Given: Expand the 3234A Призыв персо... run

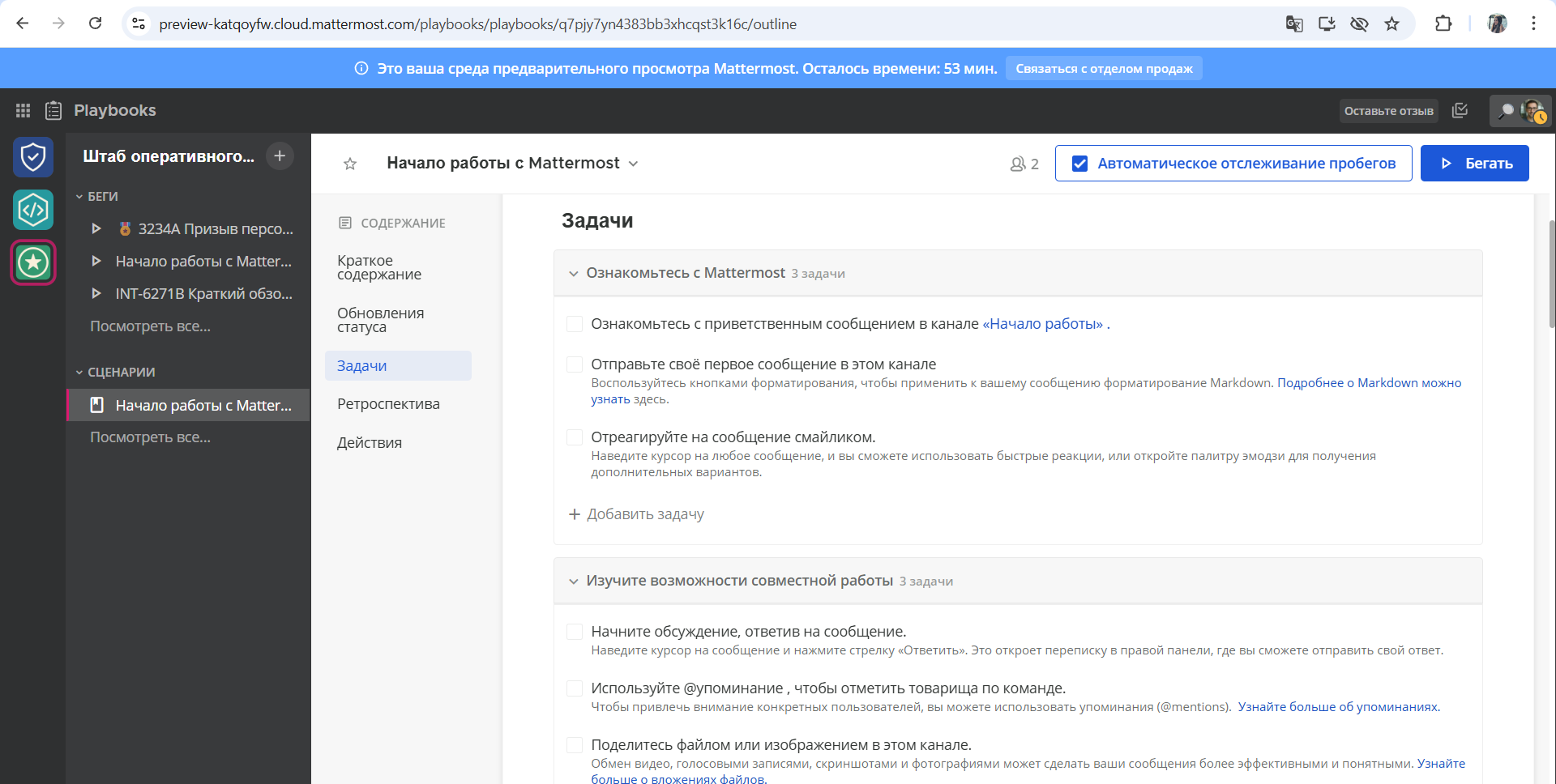Looking at the screenshot, I should tap(96, 229).
